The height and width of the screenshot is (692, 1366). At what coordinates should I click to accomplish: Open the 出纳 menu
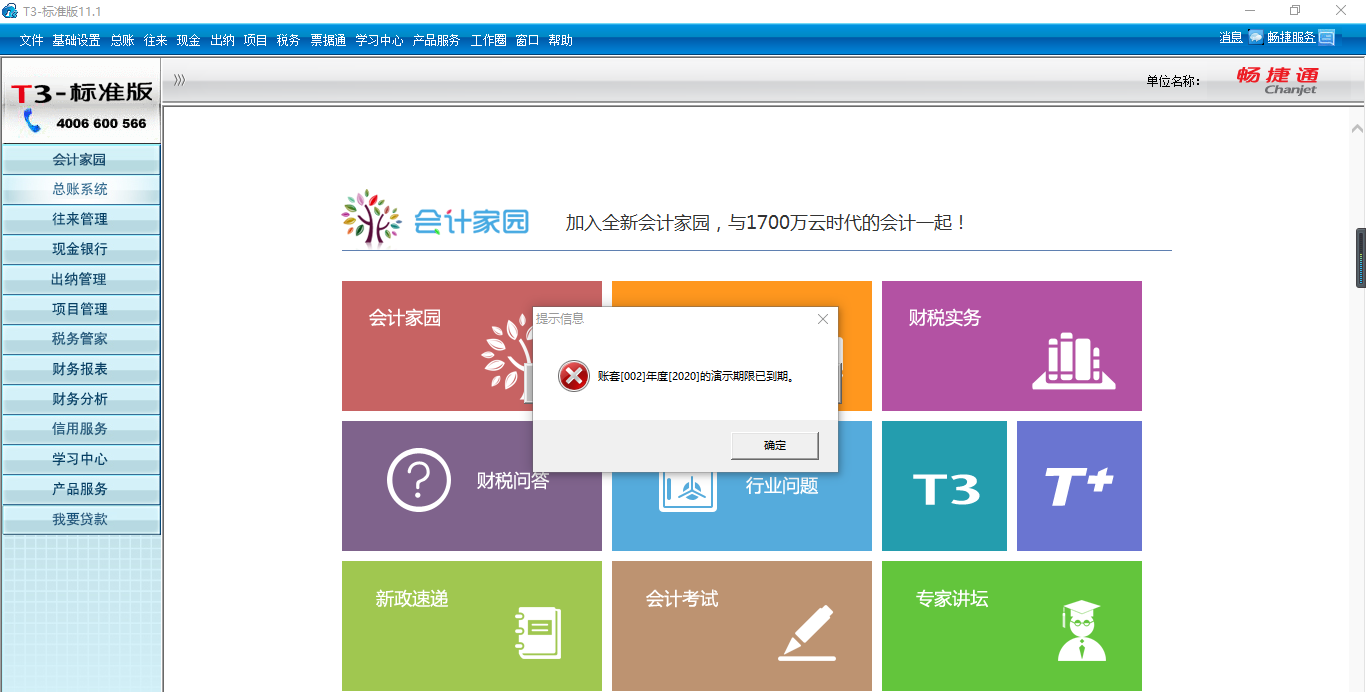[x=222, y=40]
